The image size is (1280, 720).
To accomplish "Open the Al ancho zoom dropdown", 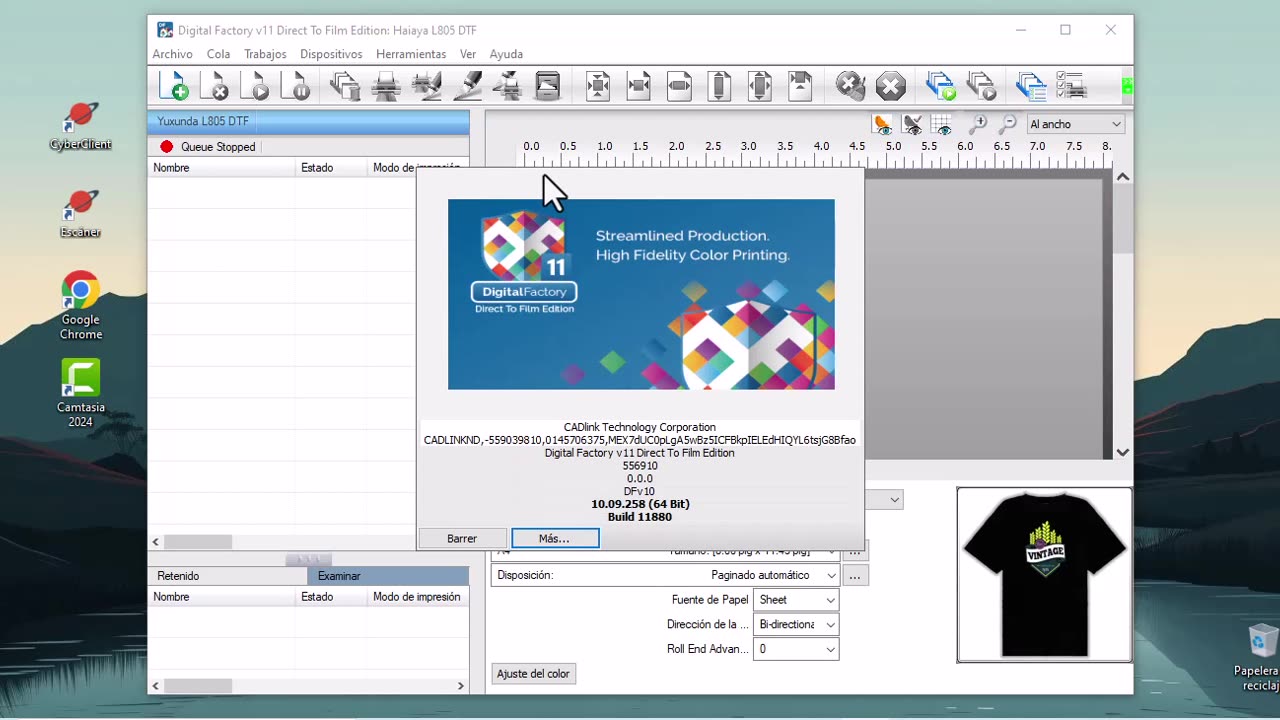I will (1075, 124).
